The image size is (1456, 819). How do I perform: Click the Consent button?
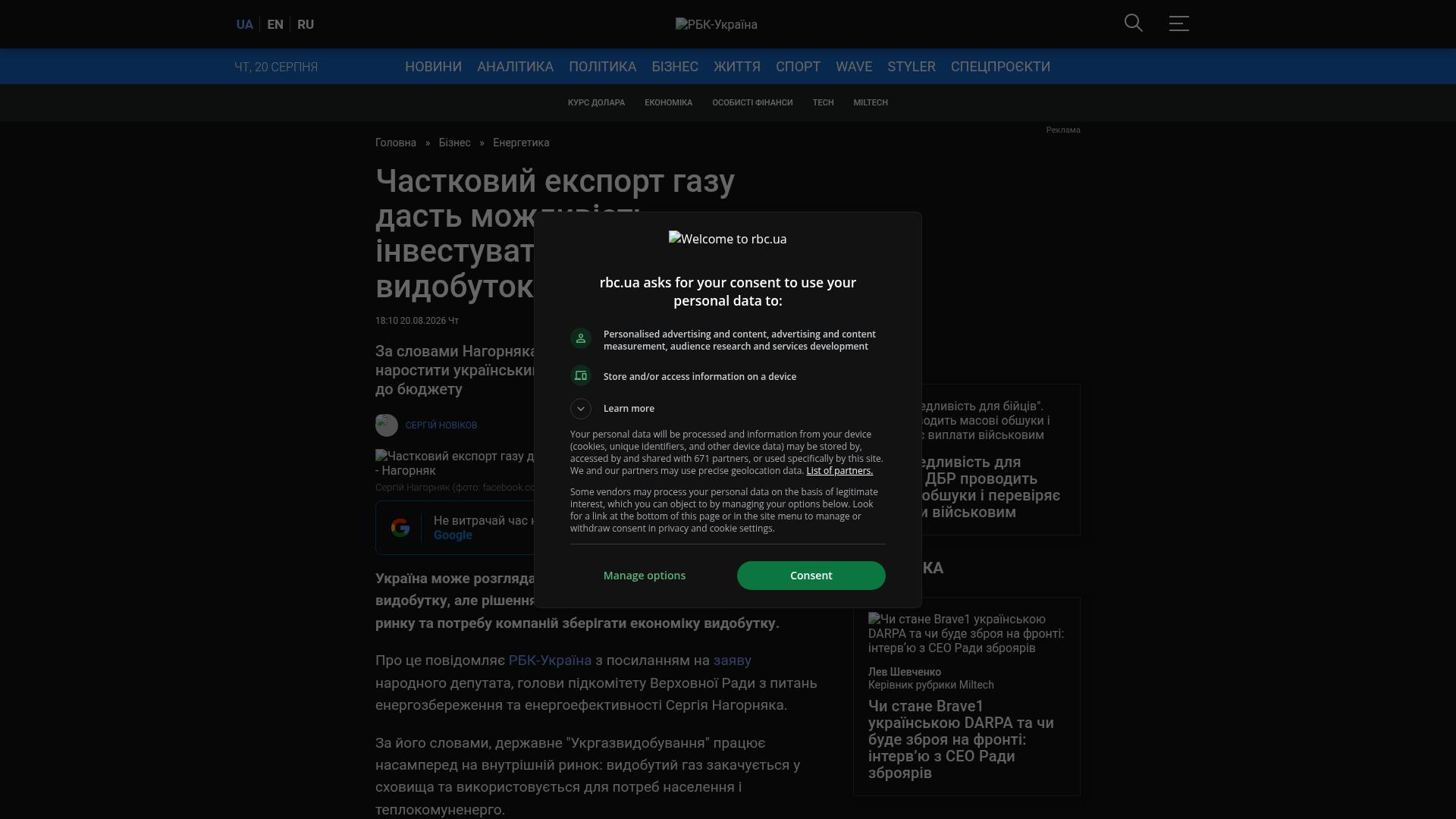(811, 576)
